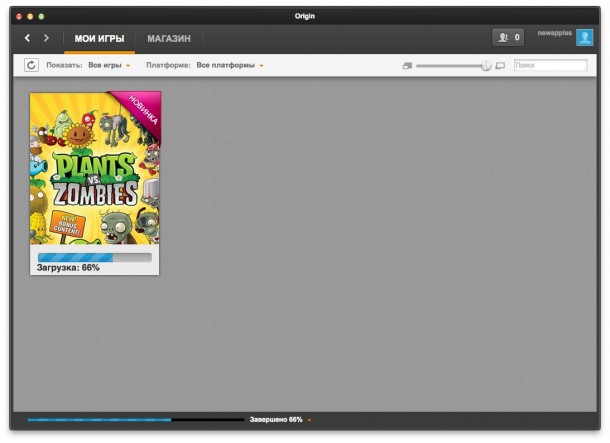Go forward with the right arrow
Image resolution: width=610 pixels, height=443 pixels.
(x=46, y=38)
